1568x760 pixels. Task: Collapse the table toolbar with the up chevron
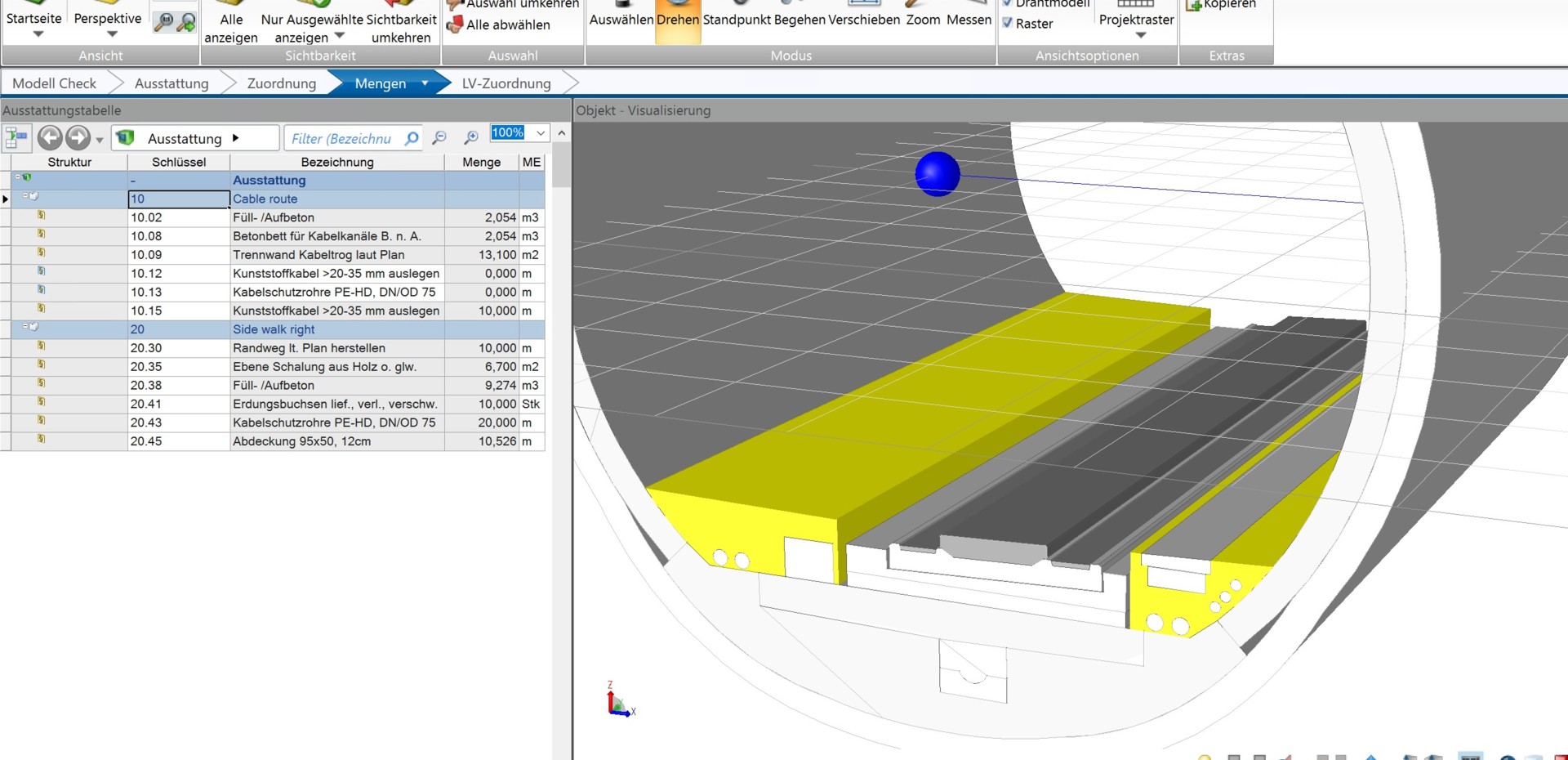[562, 133]
